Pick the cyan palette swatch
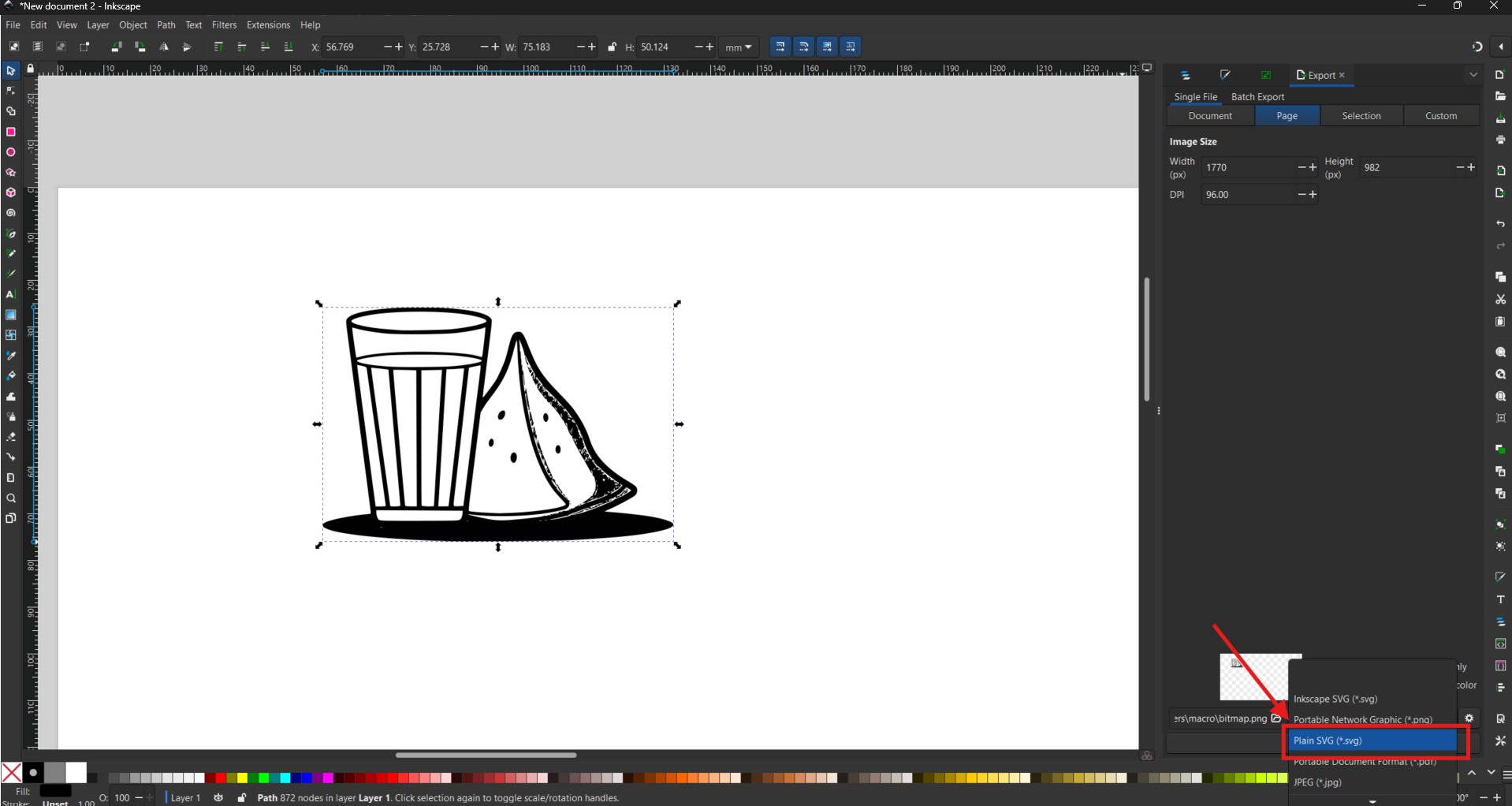Image resolution: width=1512 pixels, height=806 pixels. click(285, 778)
